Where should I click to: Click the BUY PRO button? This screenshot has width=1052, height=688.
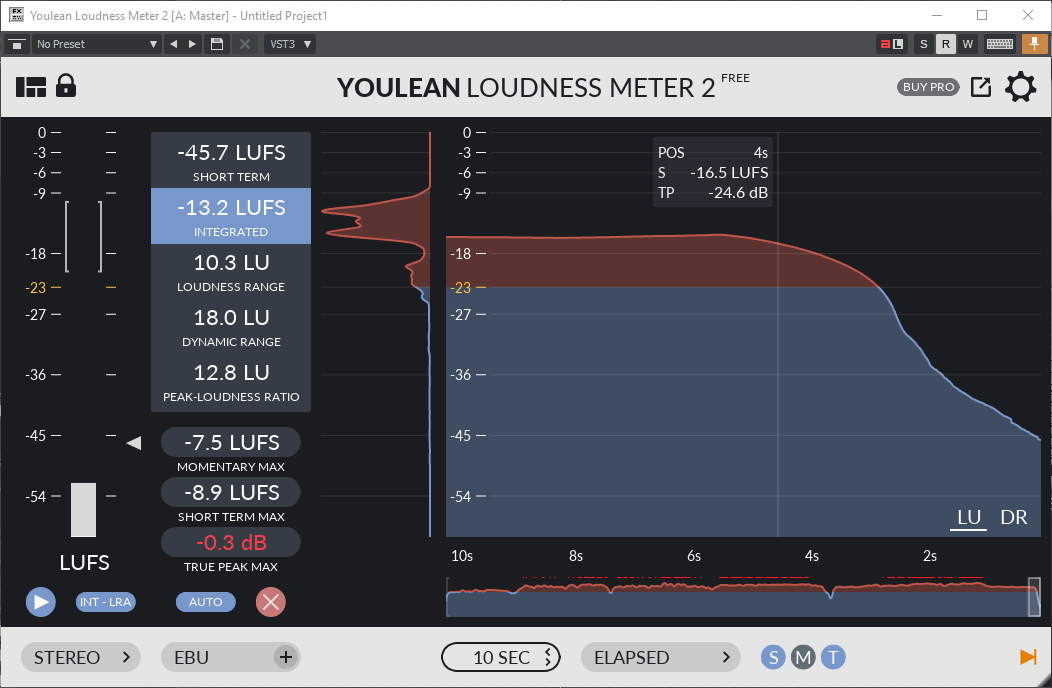pyautogui.click(x=928, y=87)
